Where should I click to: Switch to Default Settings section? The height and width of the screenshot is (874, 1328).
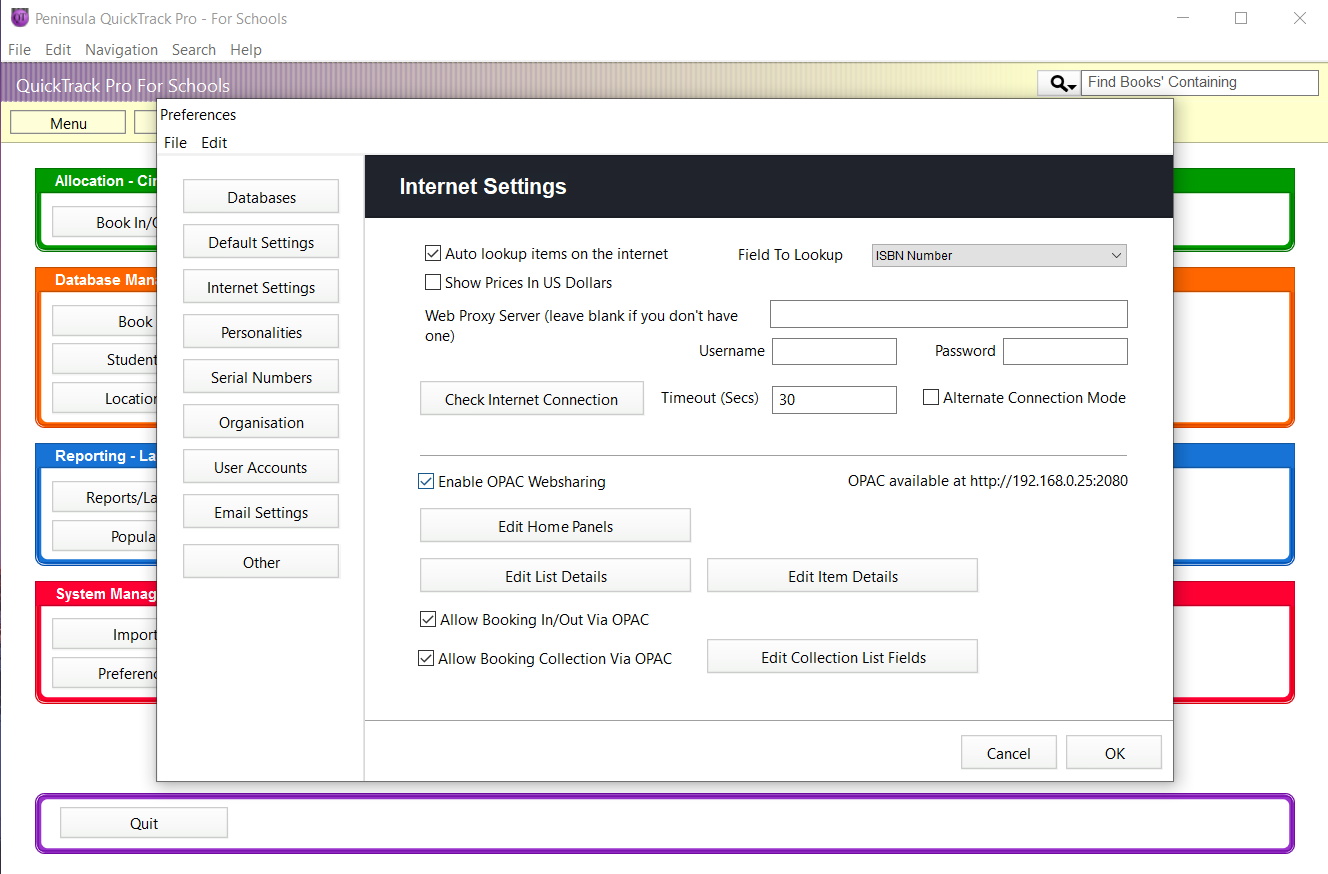[x=261, y=242]
